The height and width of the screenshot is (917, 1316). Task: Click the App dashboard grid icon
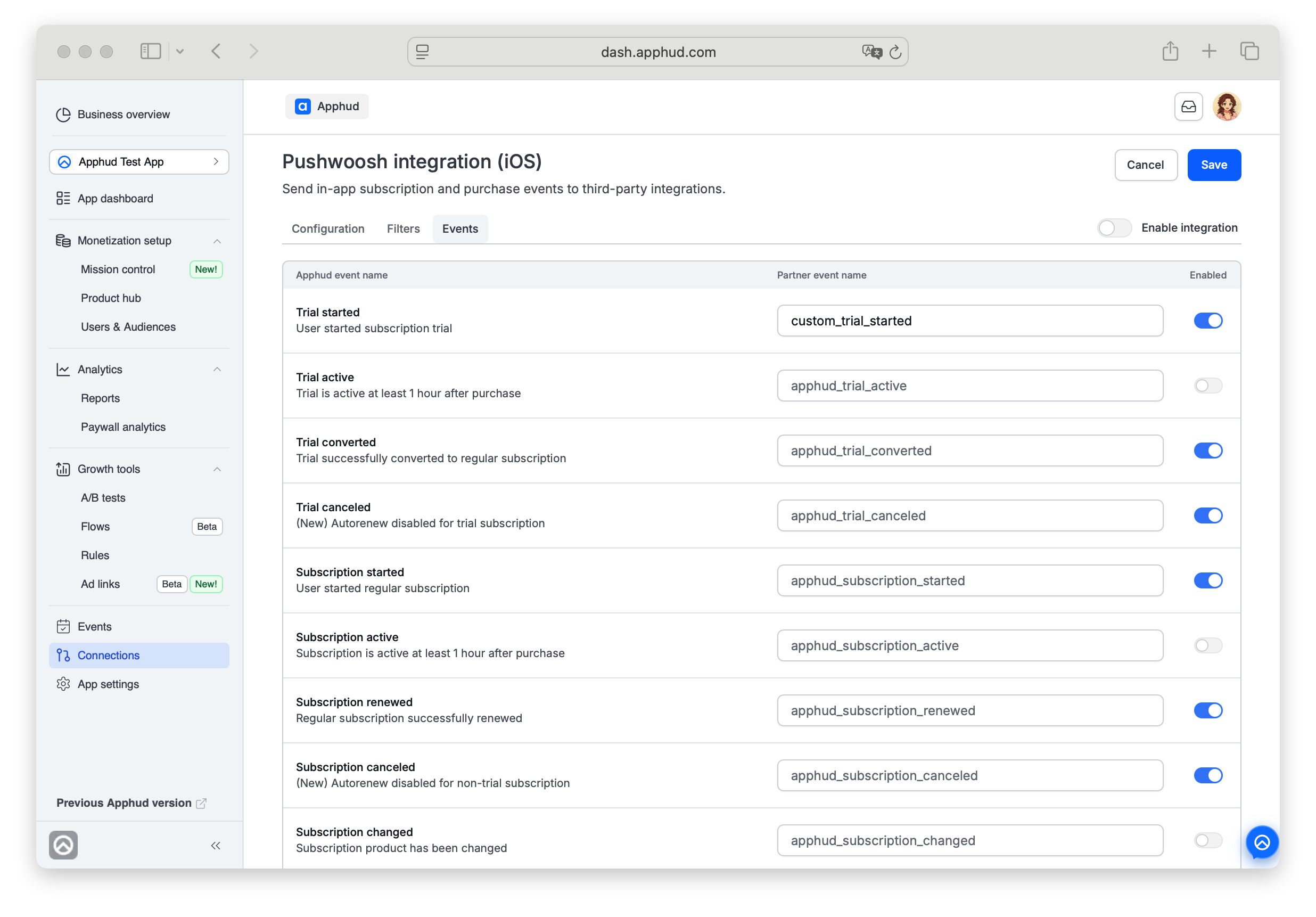tap(63, 199)
